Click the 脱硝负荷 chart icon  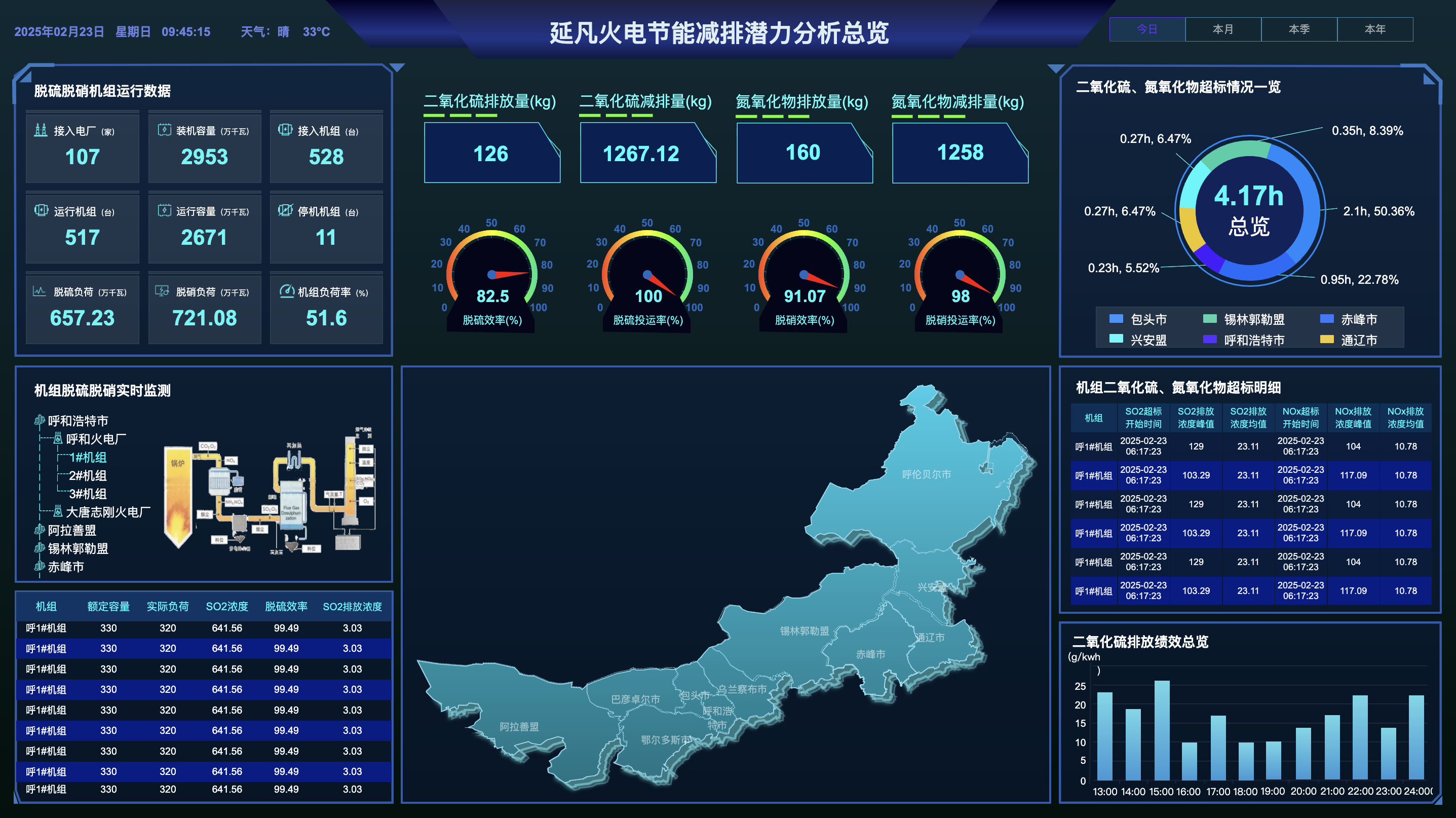tap(162, 292)
